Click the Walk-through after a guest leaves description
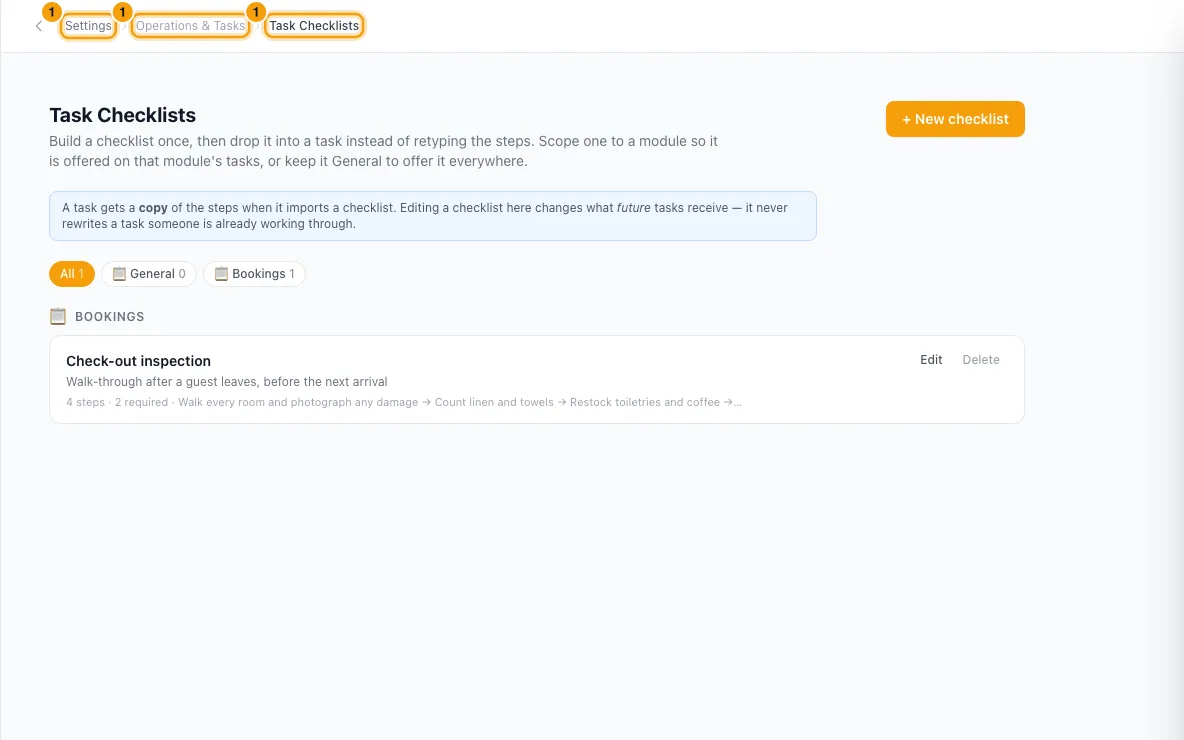The height and width of the screenshot is (740, 1184). 227,381
